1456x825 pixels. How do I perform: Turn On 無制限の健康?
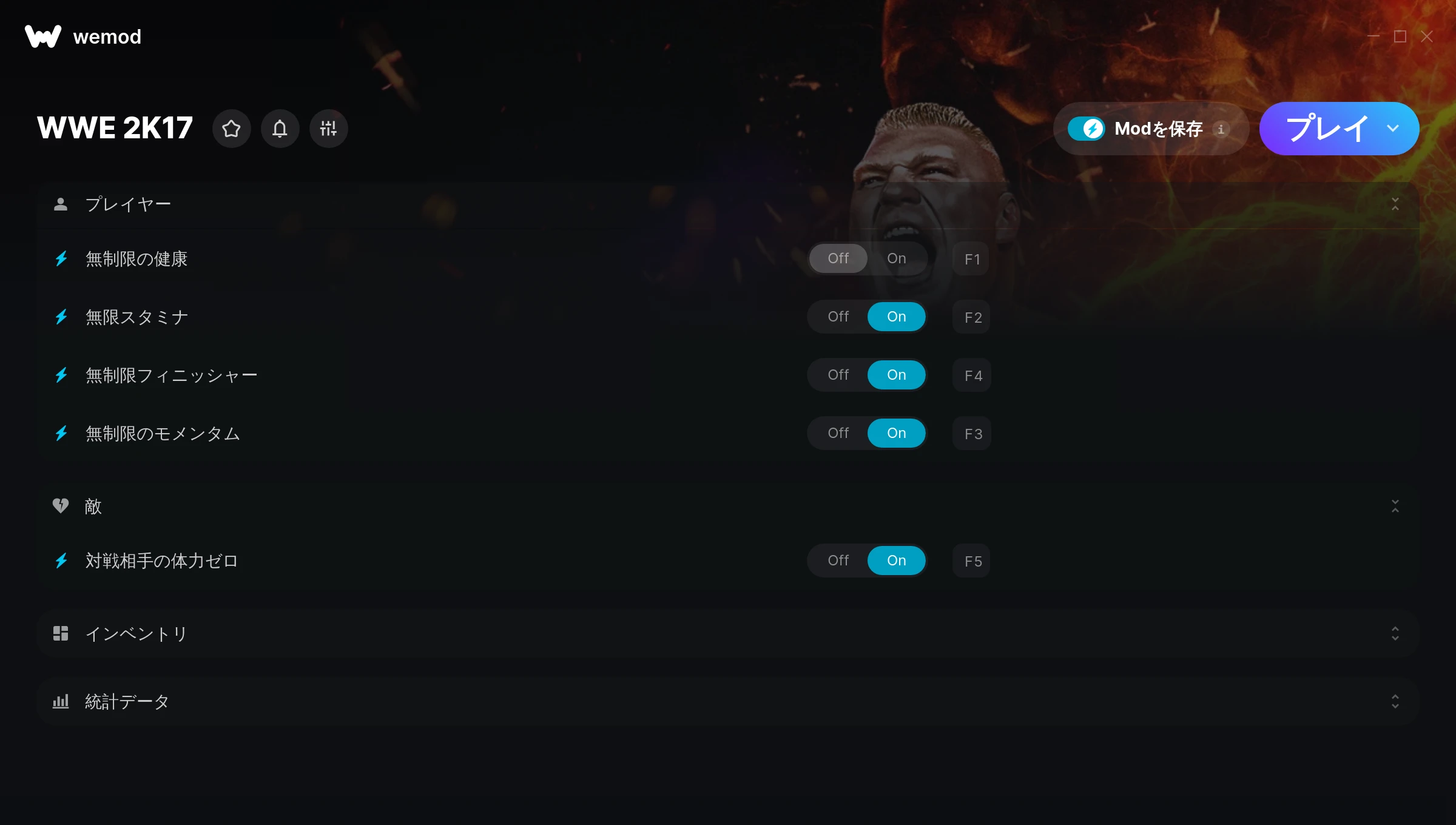(896, 258)
